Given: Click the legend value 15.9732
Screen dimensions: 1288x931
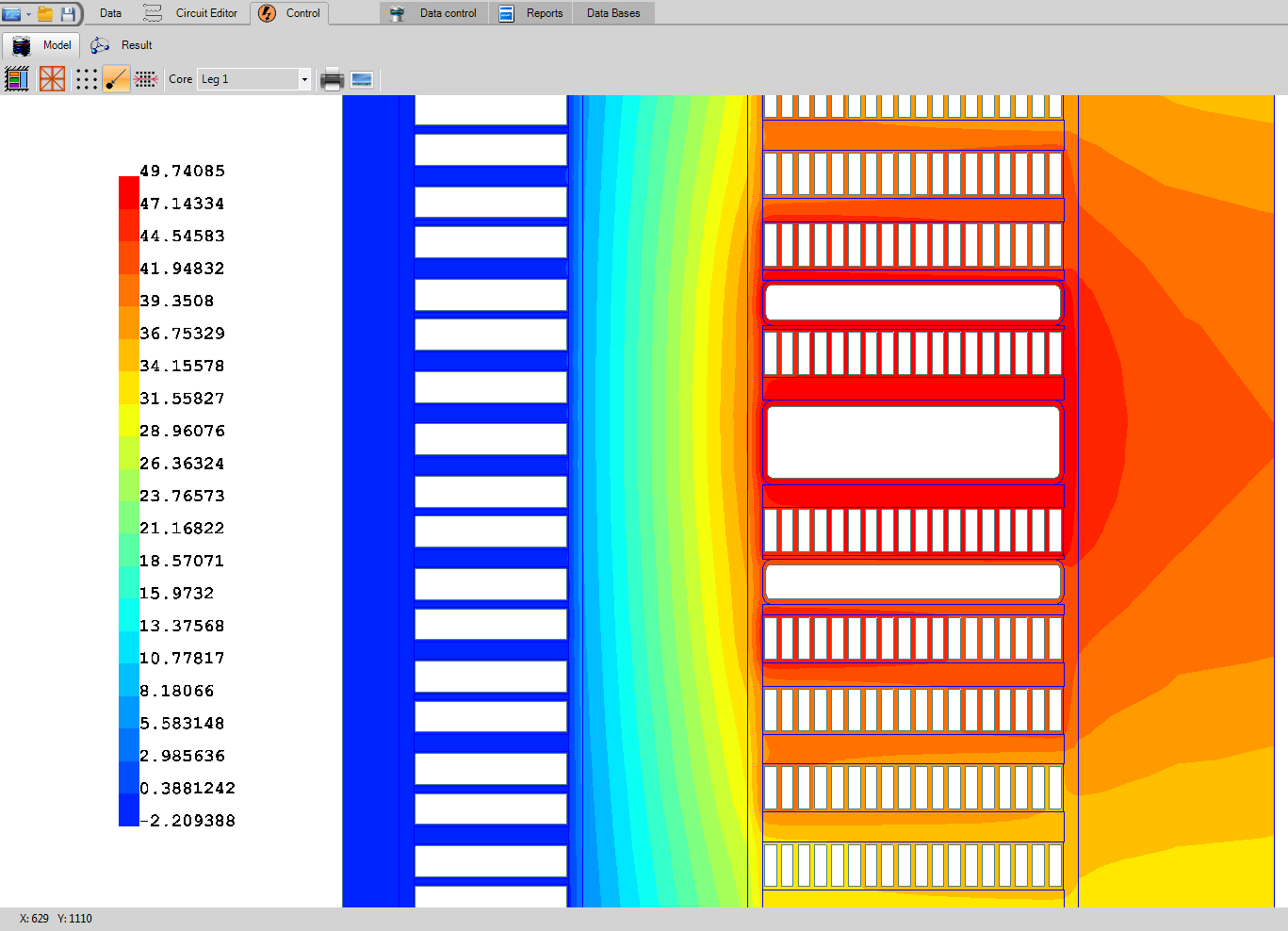Looking at the screenshot, I should pos(177,593).
